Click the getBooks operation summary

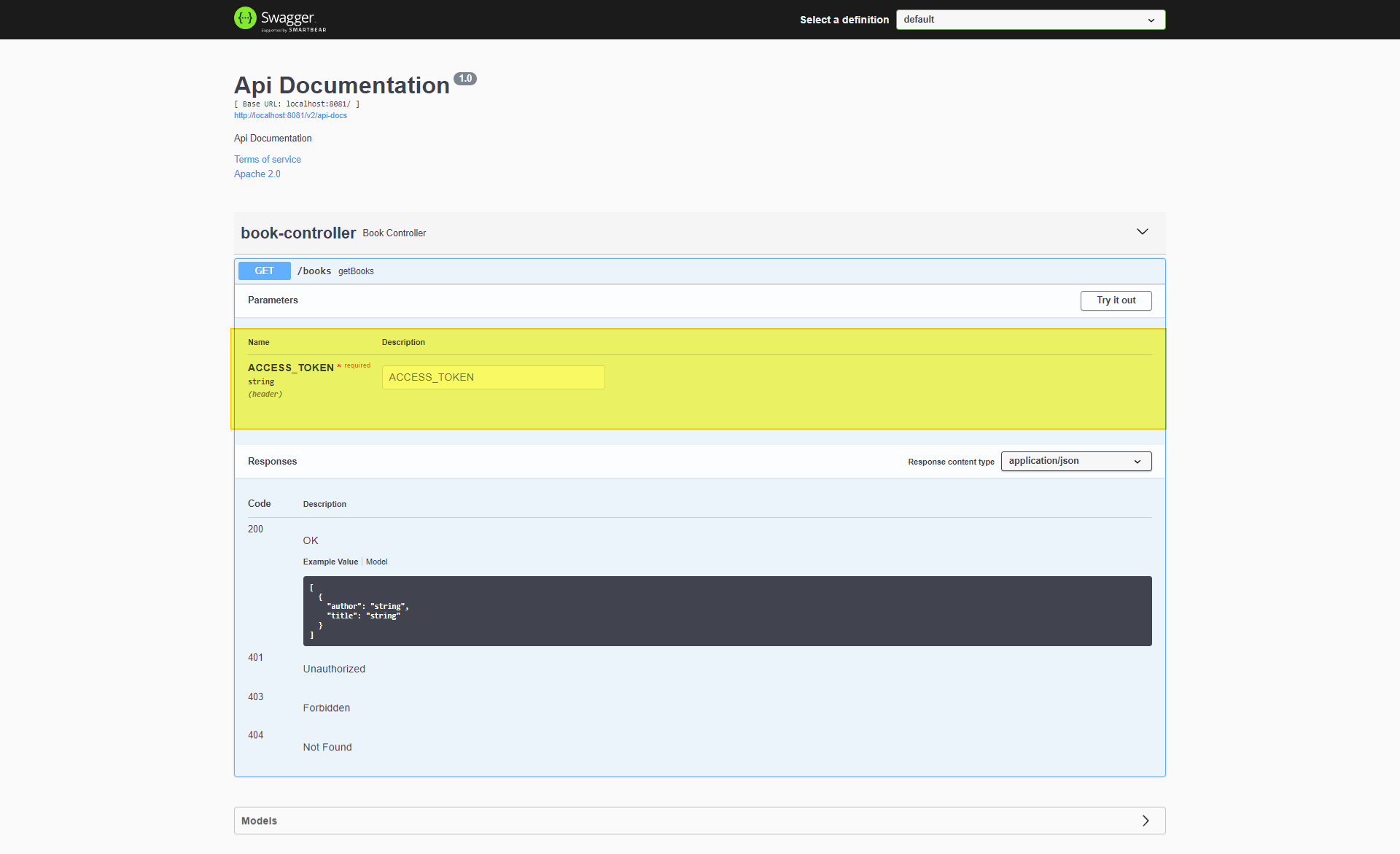click(356, 271)
